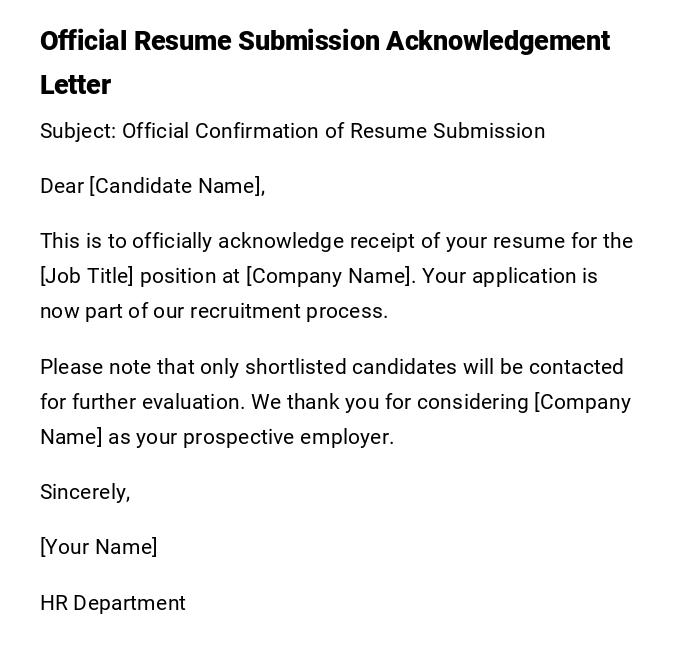Click the "HR Department" signature line
This screenshot has height=665, width=700.
pyautogui.click(x=113, y=603)
